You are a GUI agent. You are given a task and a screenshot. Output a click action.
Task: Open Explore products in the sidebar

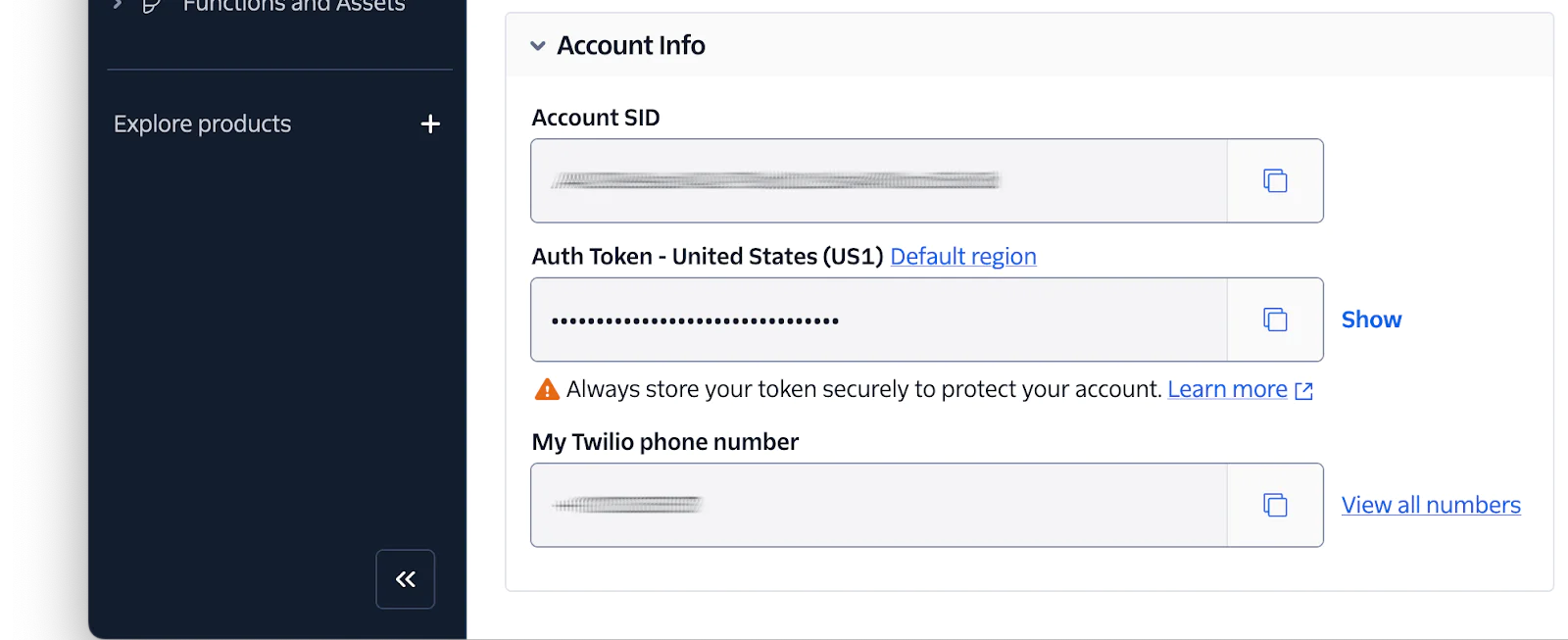pos(203,124)
